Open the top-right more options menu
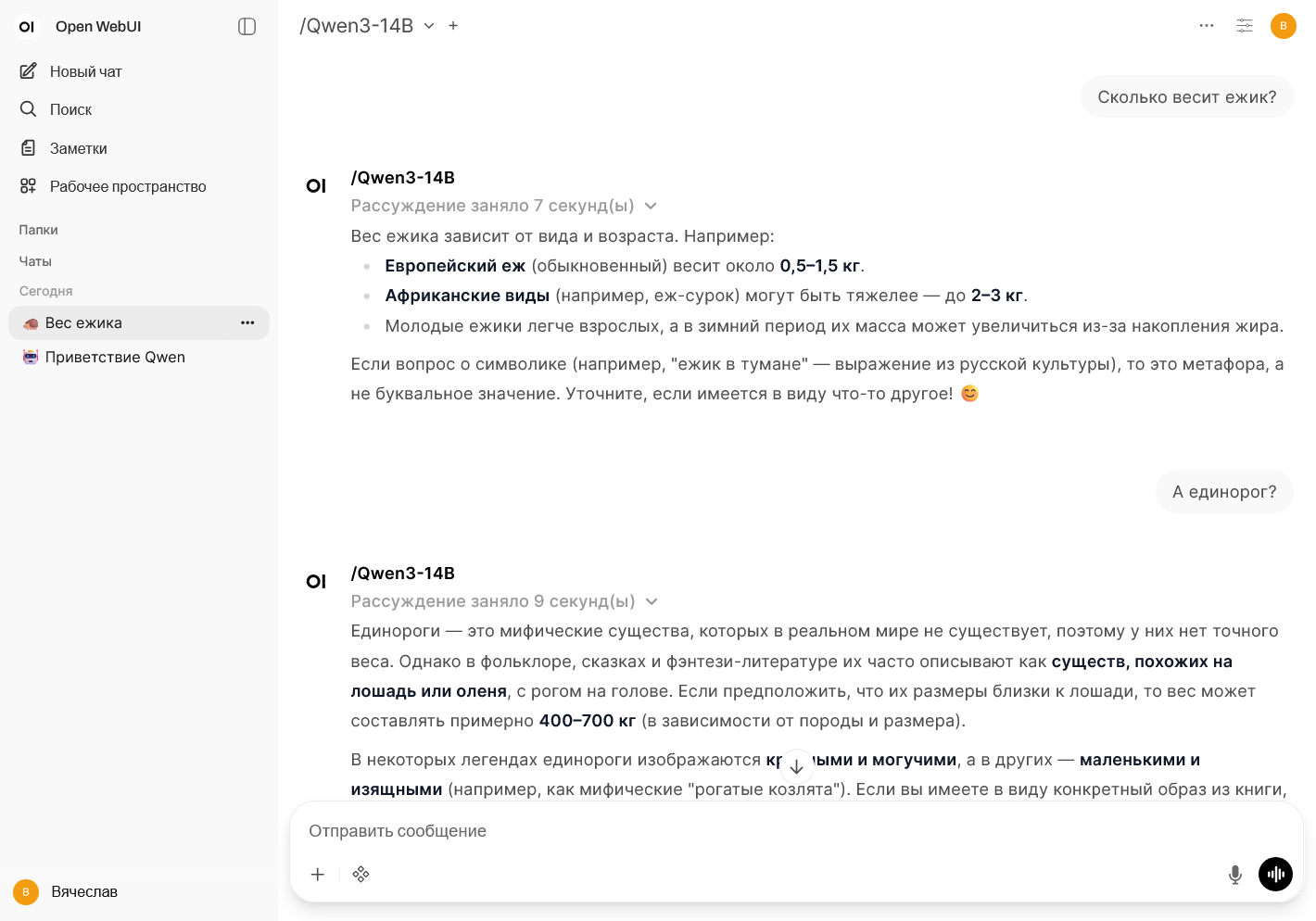 pos(1207,26)
